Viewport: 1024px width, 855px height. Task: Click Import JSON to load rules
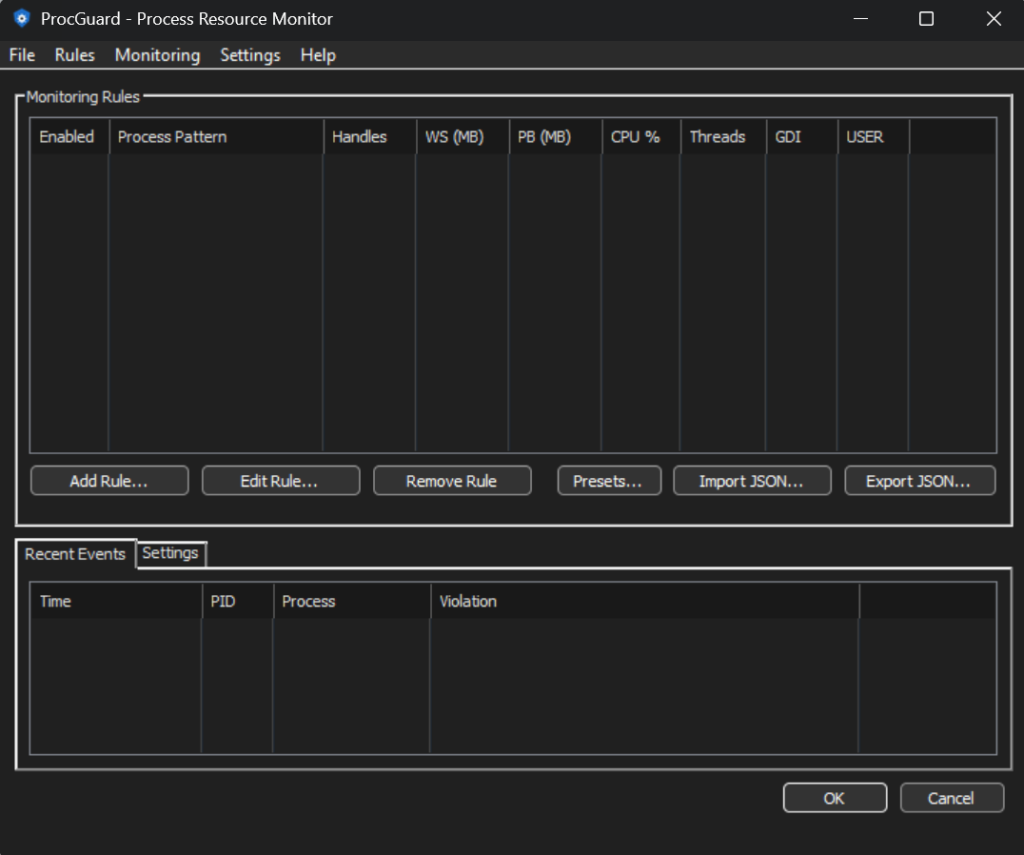pos(752,480)
